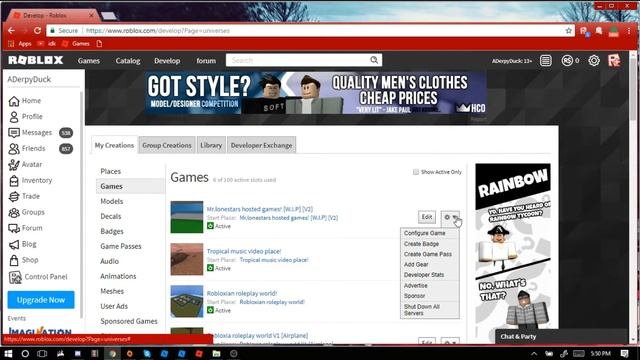Open Tropical music video place! game link
Viewport: 640px width, 360px height.
pos(244,251)
